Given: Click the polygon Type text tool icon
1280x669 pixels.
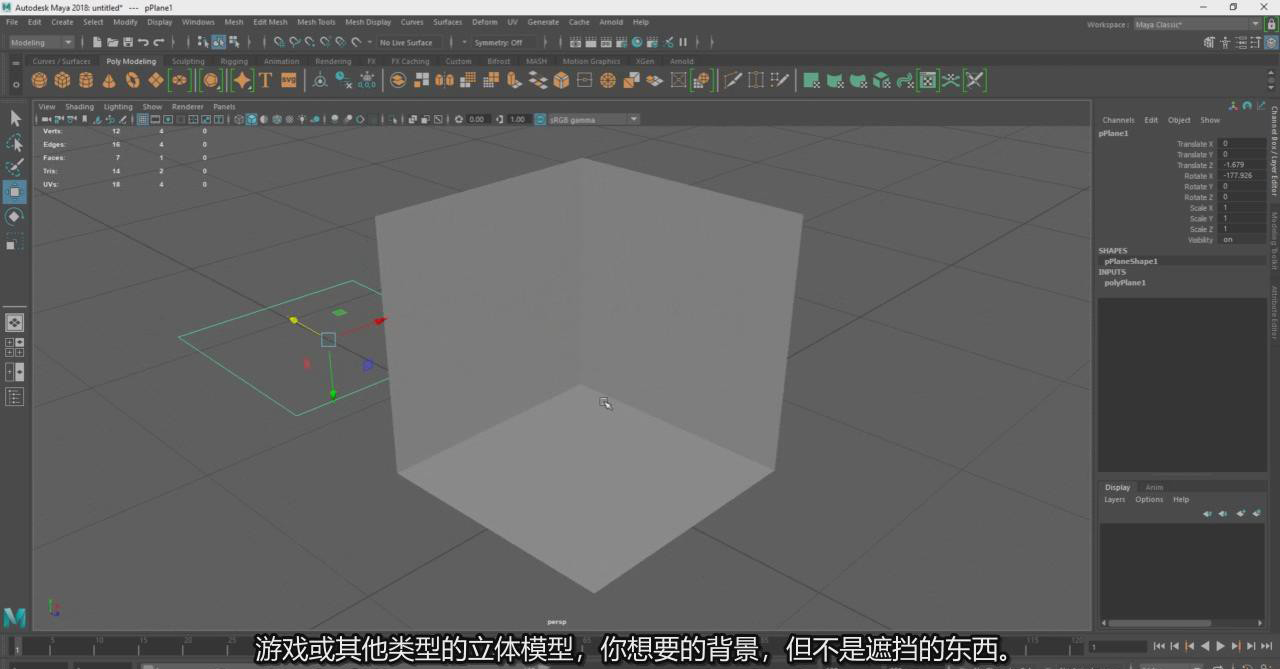Looking at the screenshot, I should 265,80.
